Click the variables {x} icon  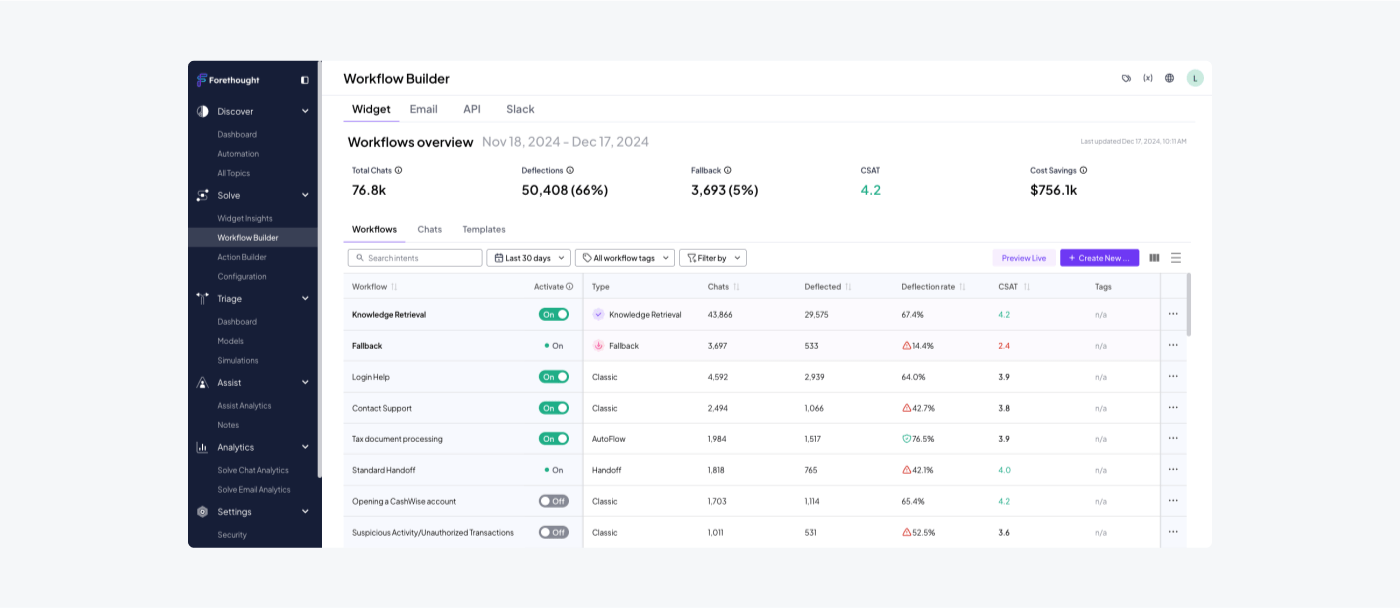1147,78
